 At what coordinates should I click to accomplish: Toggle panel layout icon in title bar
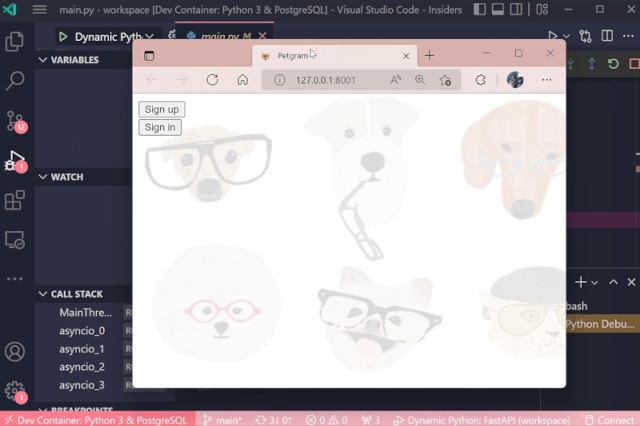tap(498, 9)
